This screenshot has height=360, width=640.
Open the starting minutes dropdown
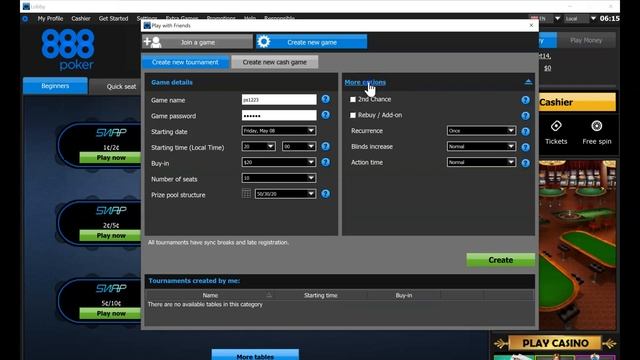pos(299,147)
